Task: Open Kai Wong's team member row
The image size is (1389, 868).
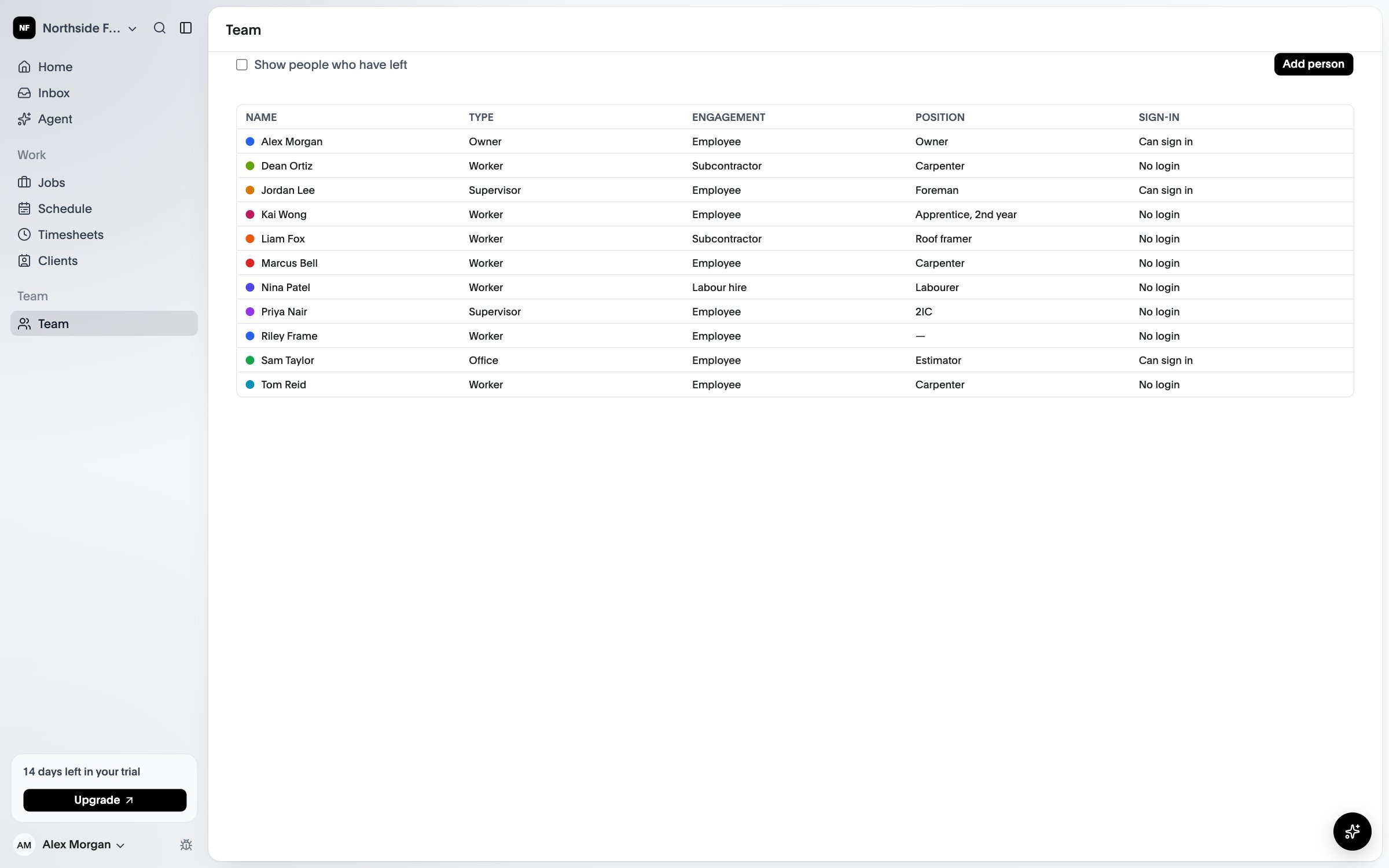Action: 795,214
